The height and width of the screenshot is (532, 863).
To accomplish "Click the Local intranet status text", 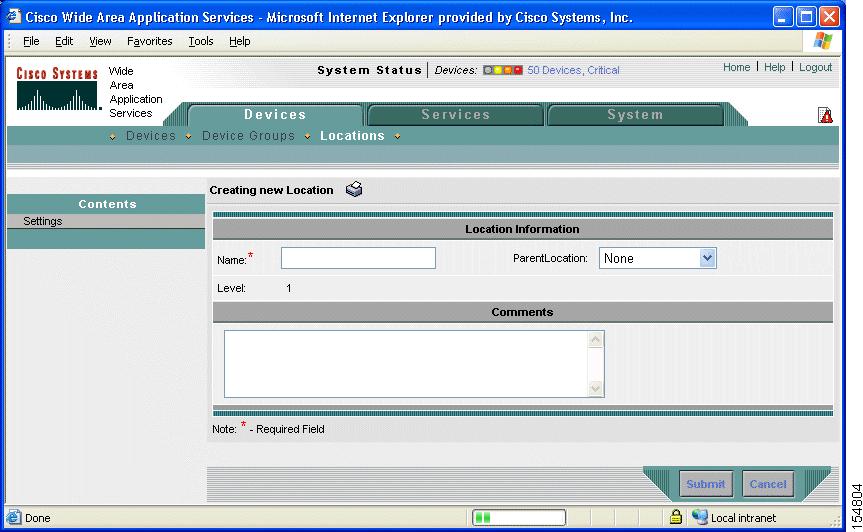I will coord(743,518).
